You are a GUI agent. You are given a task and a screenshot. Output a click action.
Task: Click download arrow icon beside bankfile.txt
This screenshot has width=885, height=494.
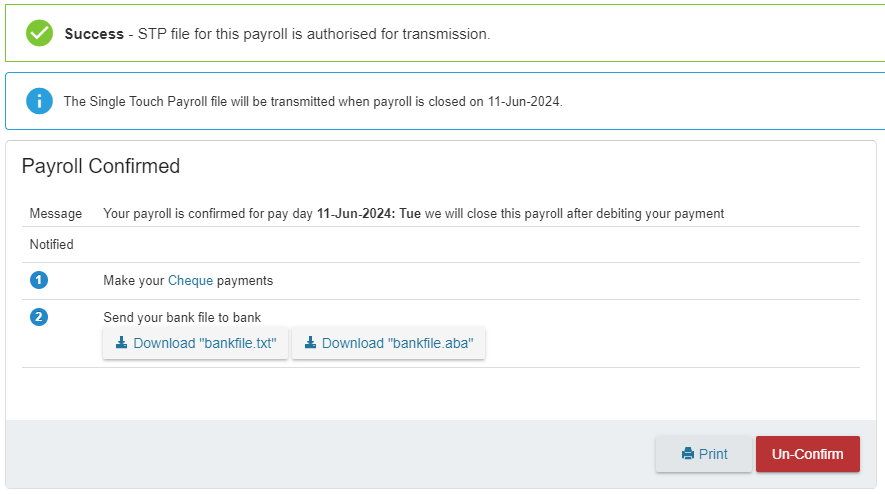pyautogui.click(x=121, y=343)
